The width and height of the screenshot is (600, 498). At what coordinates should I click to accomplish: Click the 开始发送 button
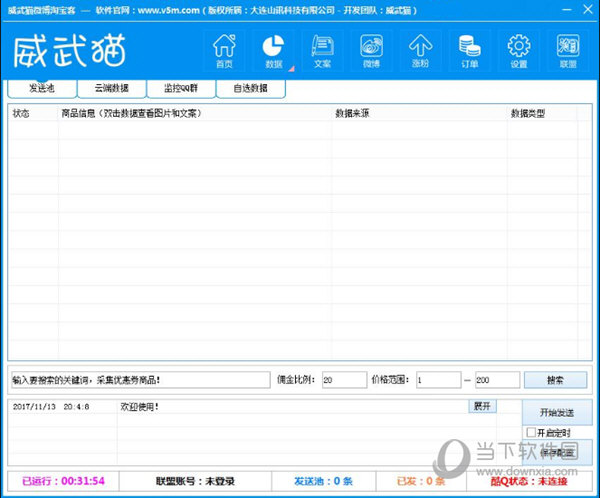pos(557,412)
